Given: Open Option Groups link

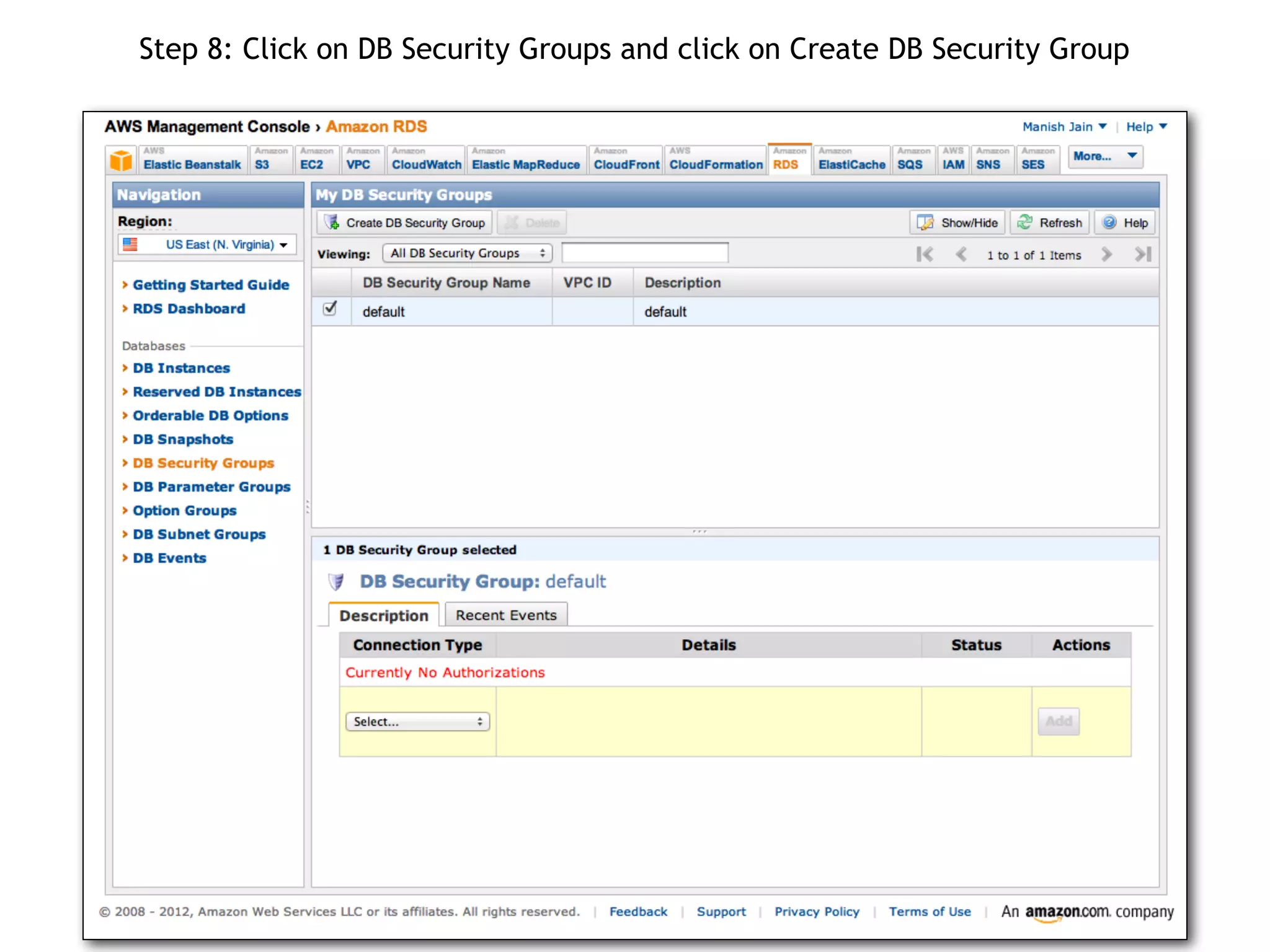Looking at the screenshot, I should click(x=185, y=510).
